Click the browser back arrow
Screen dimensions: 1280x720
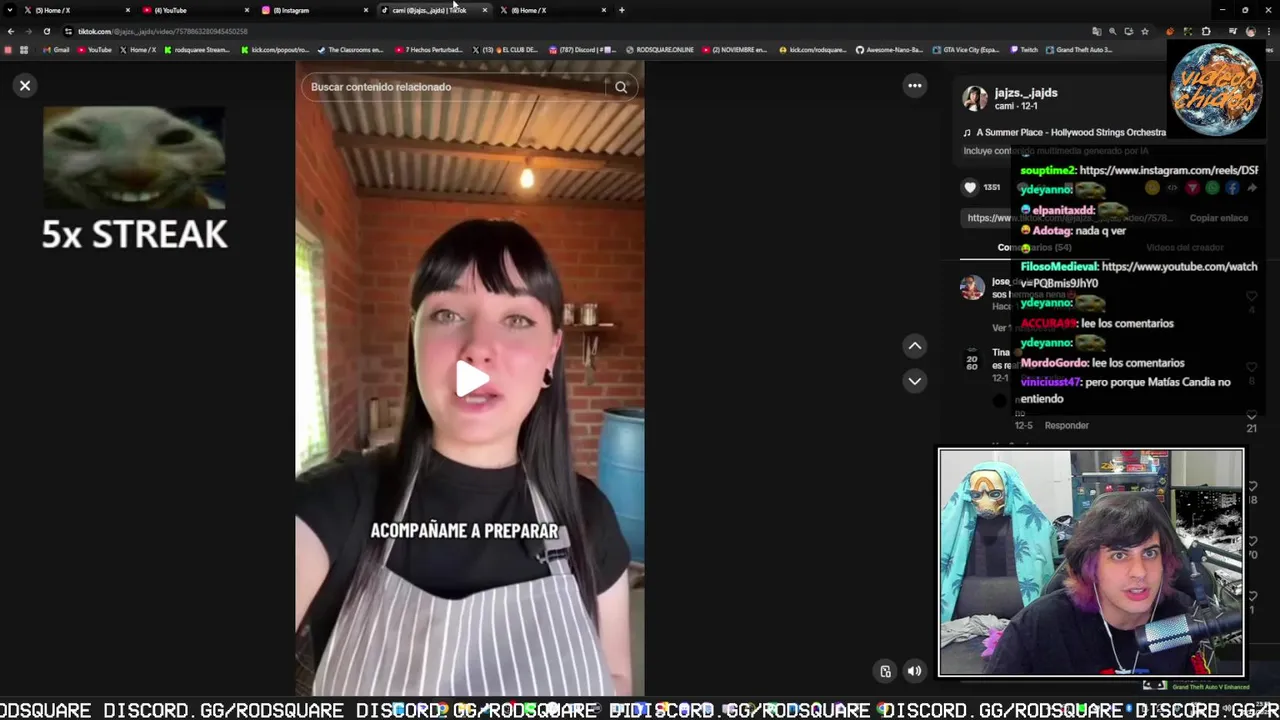[11, 31]
